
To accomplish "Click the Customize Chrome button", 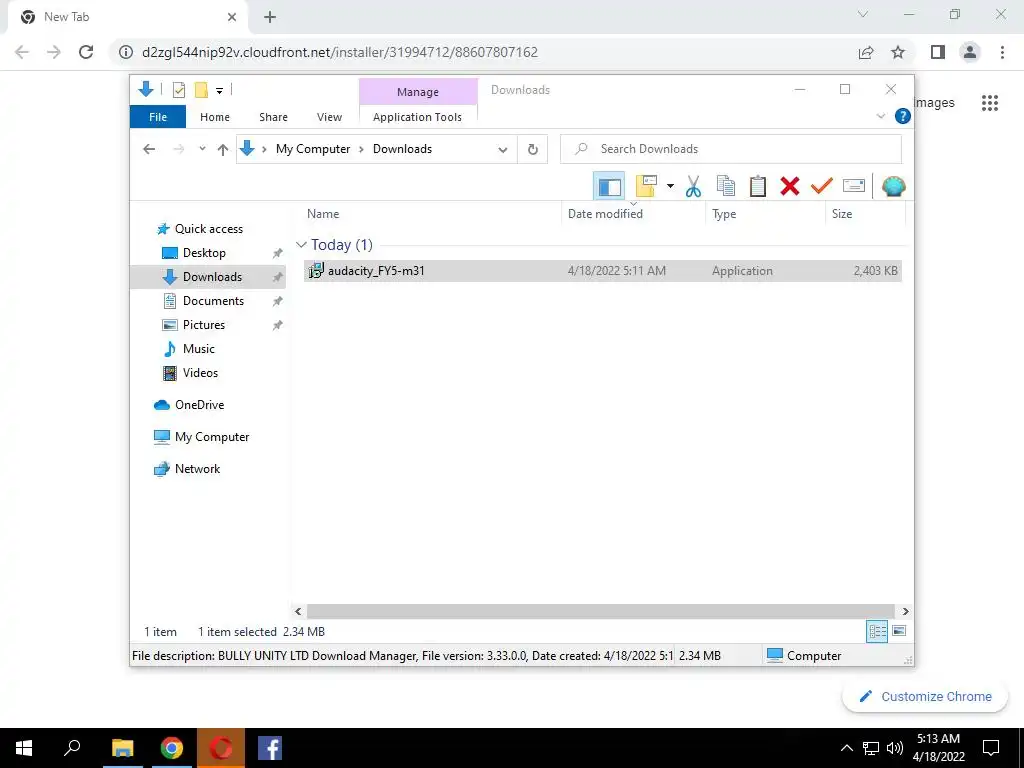I will point(925,696).
